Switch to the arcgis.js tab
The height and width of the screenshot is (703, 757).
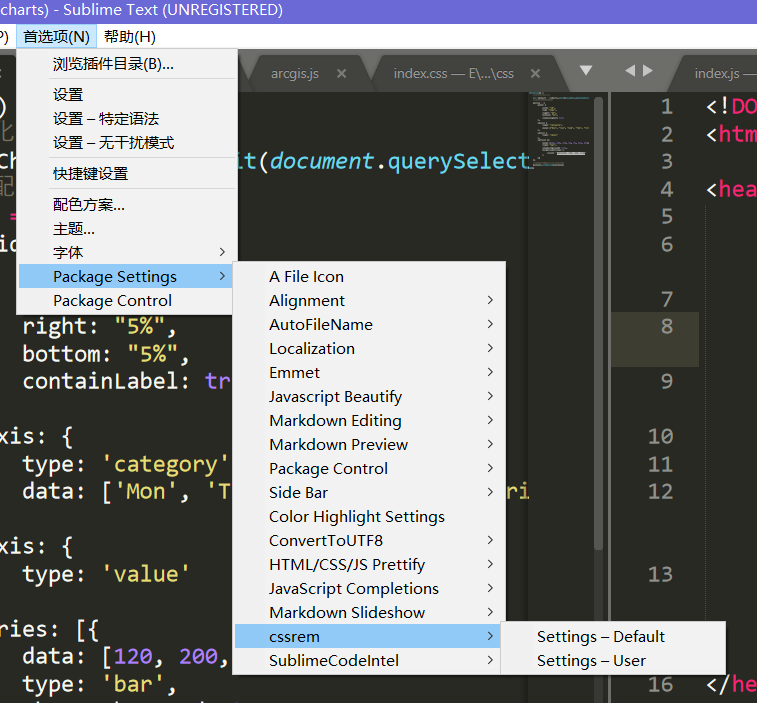tap(294, 73)
